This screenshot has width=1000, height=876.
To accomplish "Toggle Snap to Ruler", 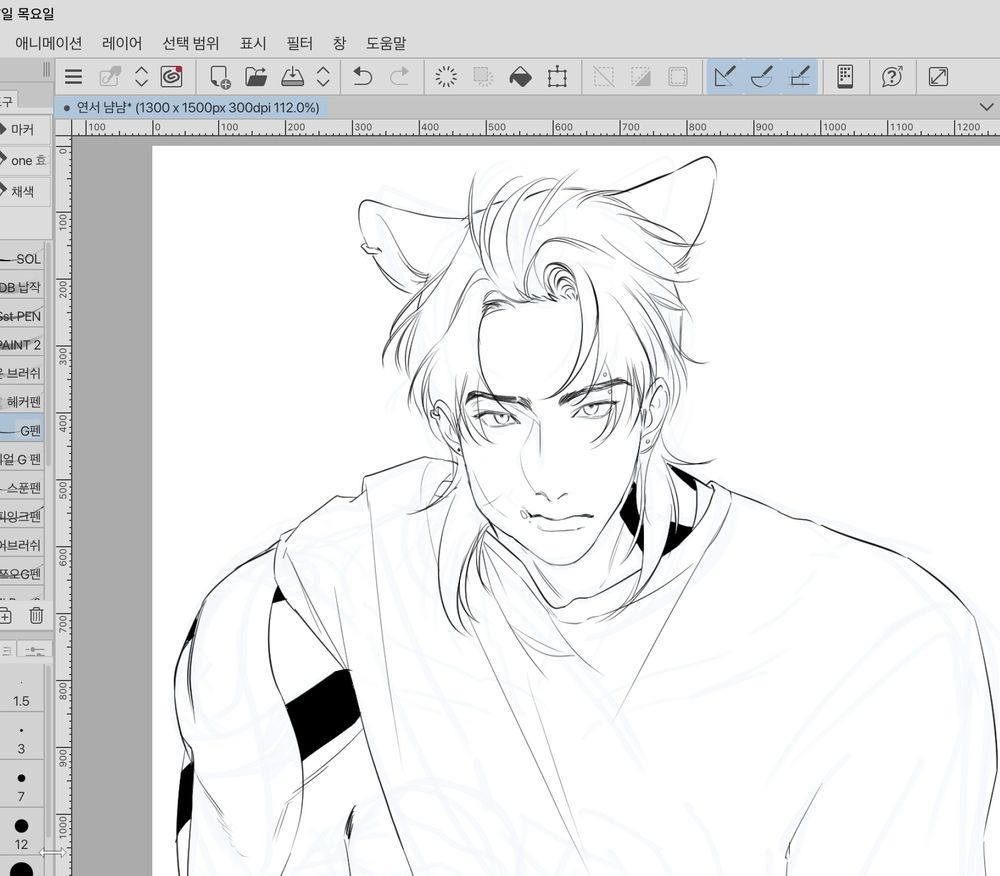I will click(725, 77).
